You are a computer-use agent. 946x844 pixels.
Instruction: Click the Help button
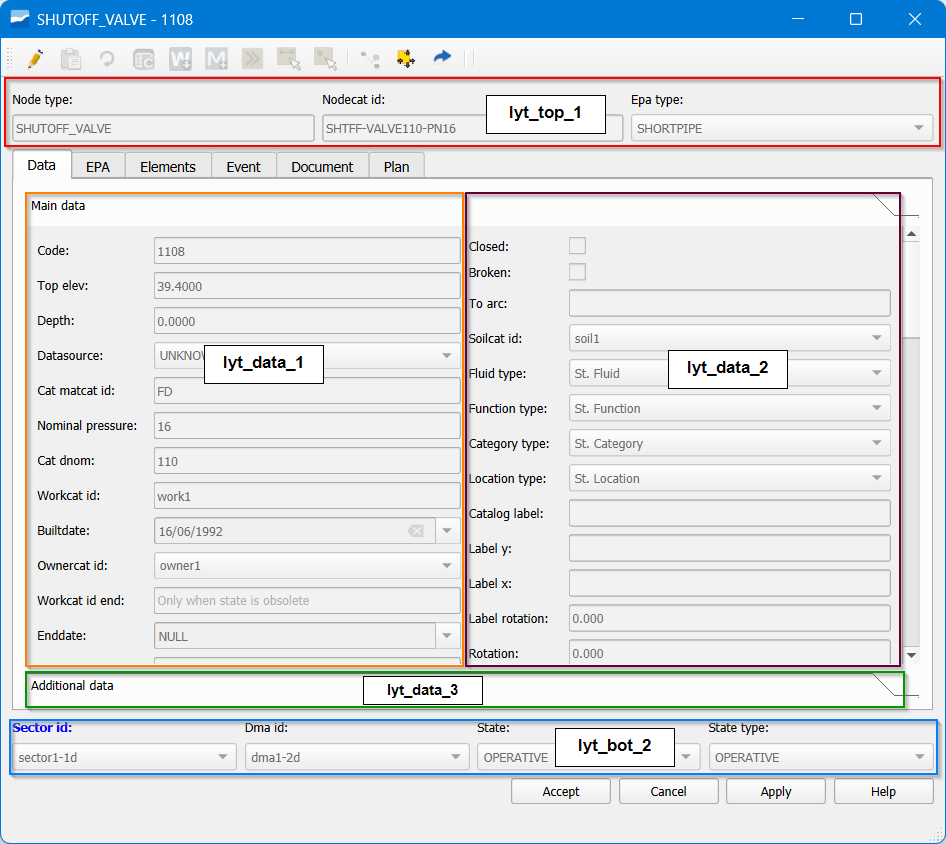(883, 792)
